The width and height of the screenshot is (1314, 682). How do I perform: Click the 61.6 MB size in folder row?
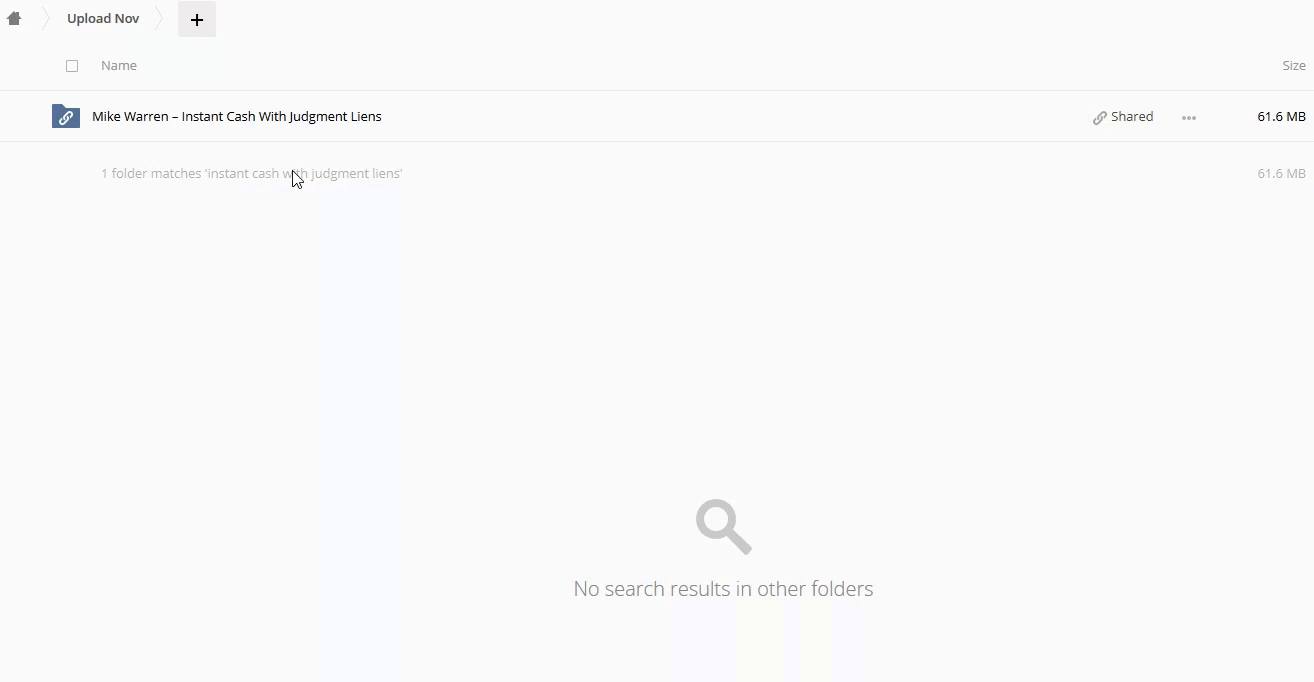click(x=1281, y=117)
